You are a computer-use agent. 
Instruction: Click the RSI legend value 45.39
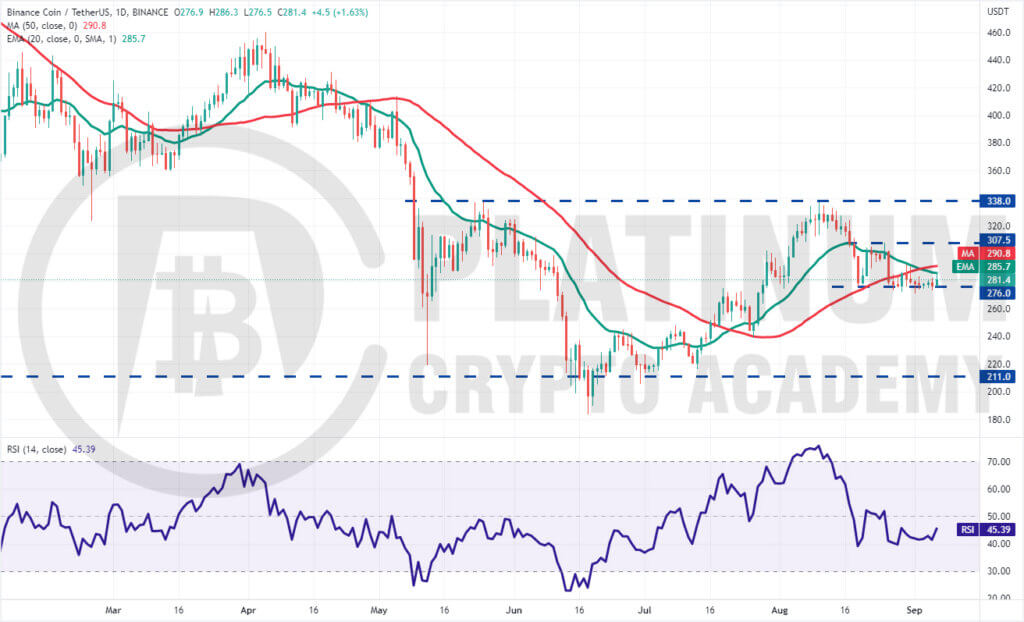[x=84, y=450]
